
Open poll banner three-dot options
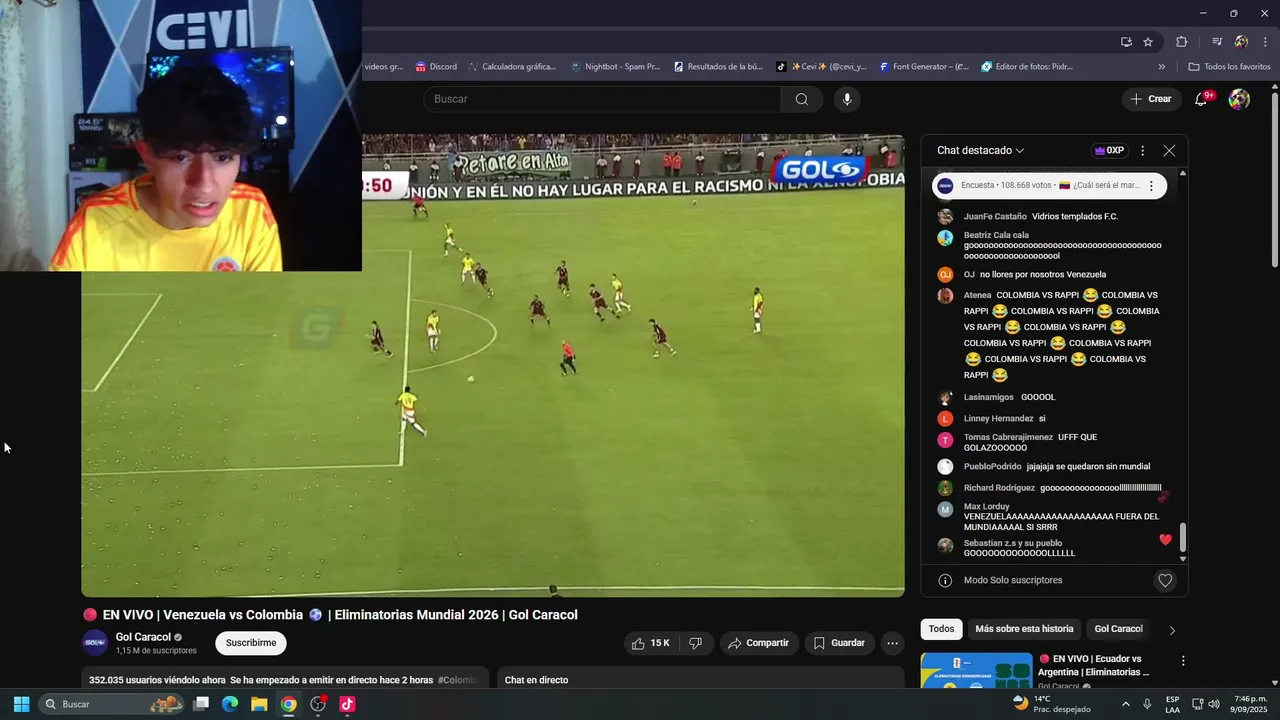(1151, 186)
